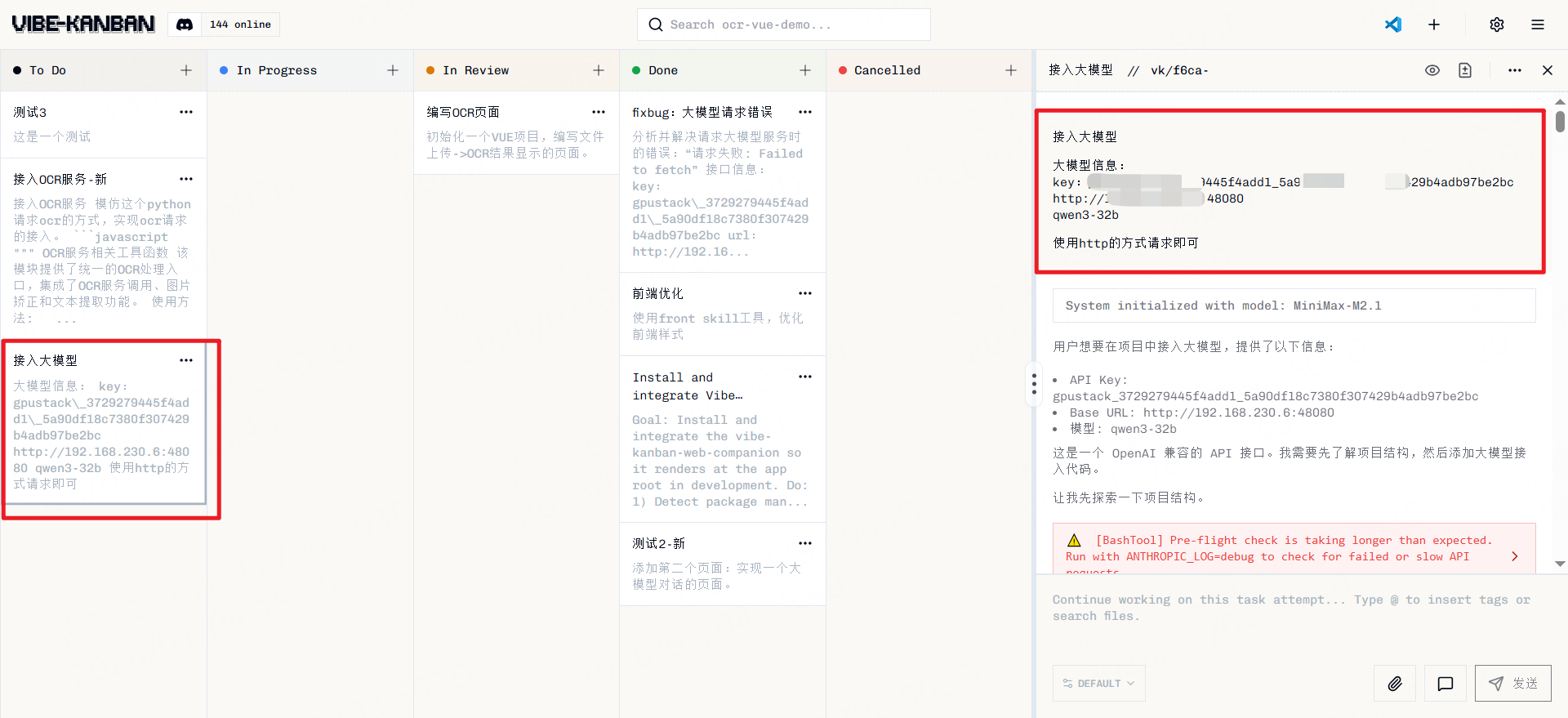
Task: Click the conversation scrollbar up arrow
Action: click(1560, 101)
